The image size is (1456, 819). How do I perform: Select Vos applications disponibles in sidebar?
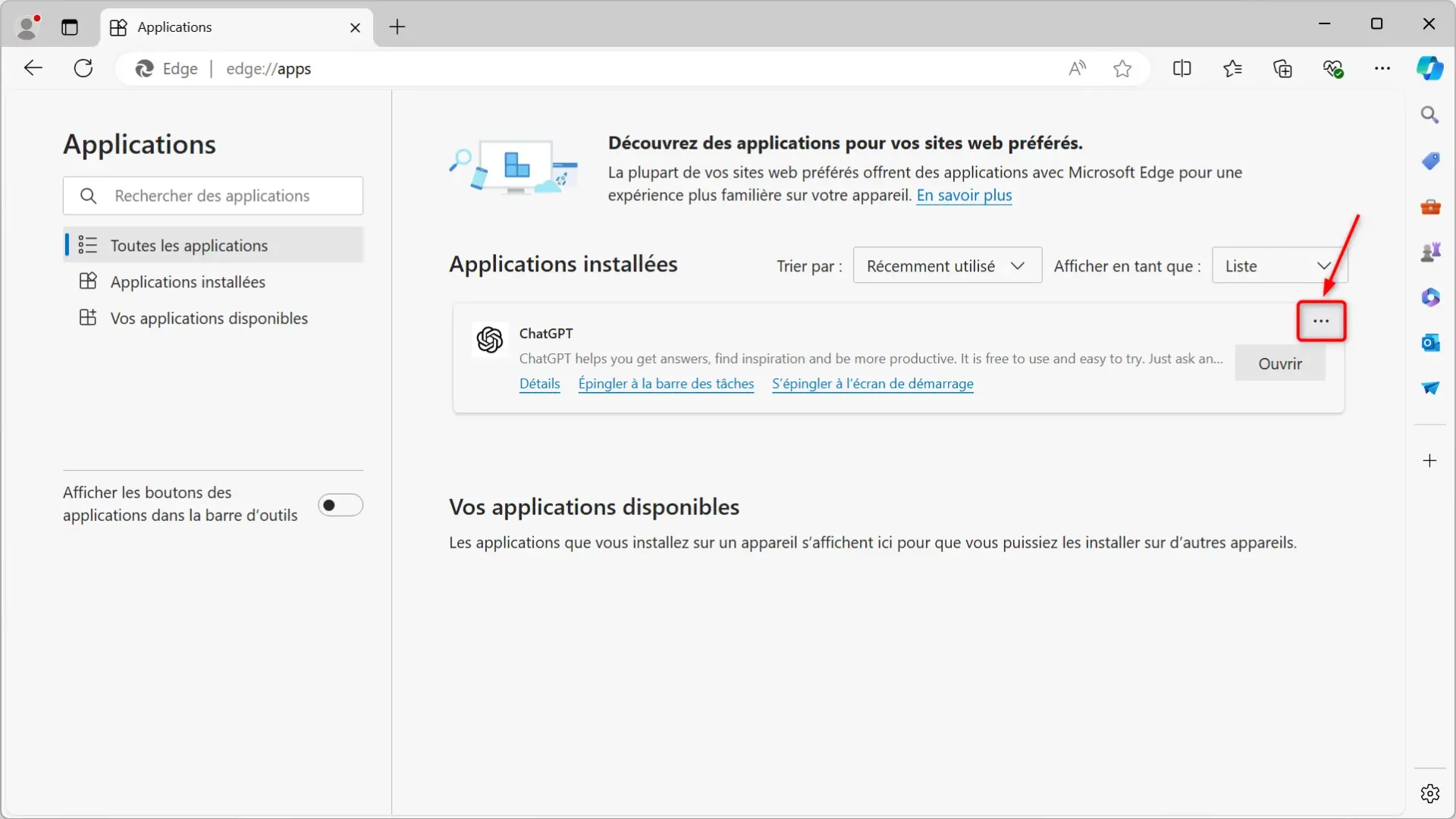[213, 318]
